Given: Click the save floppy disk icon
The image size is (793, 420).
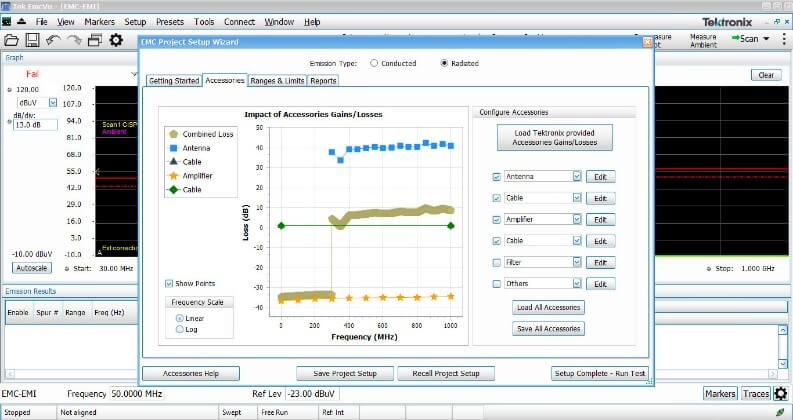Looking at the screenshot, I should click(x=32, y=40).
